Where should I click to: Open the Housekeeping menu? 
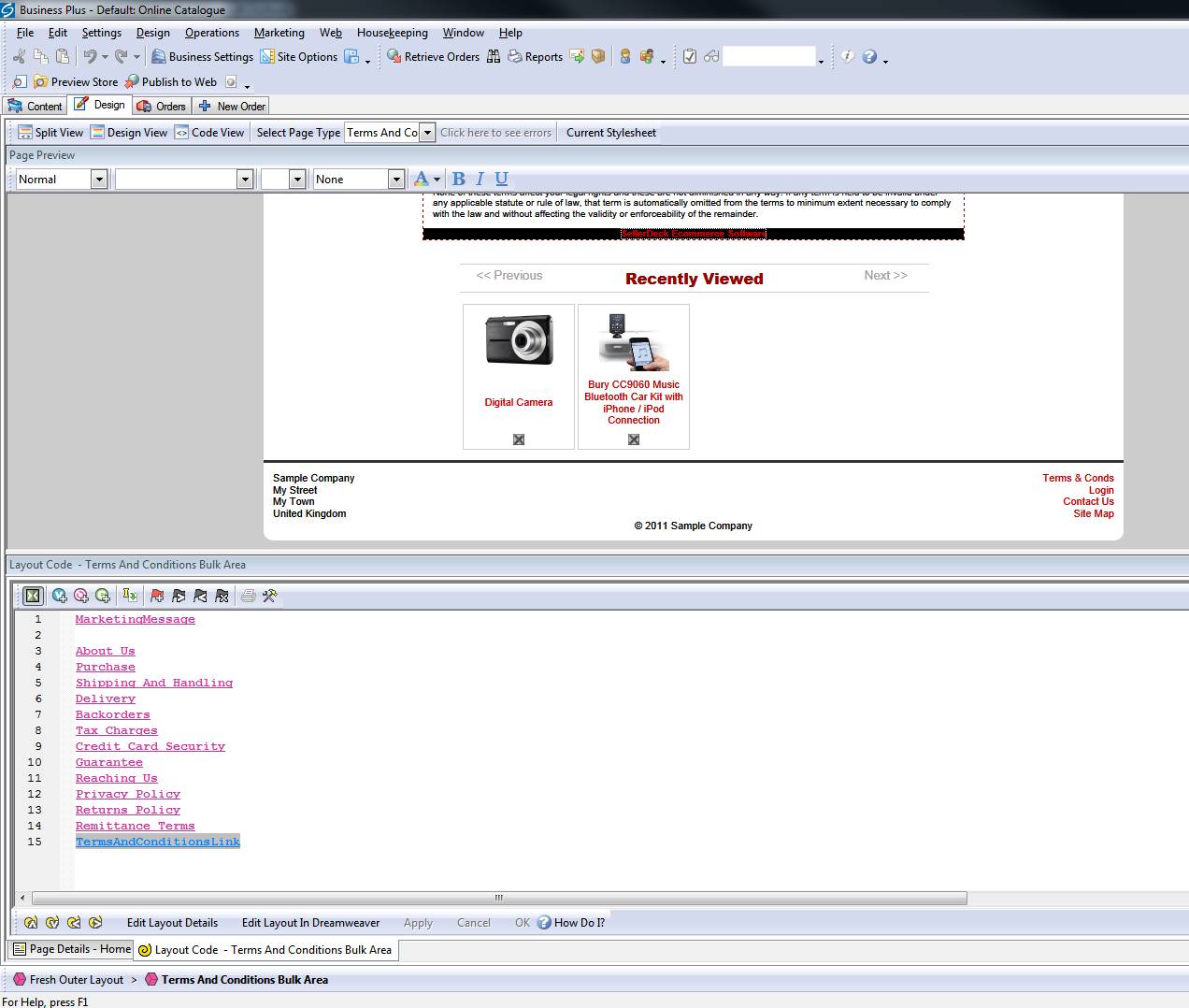point(392,33)
